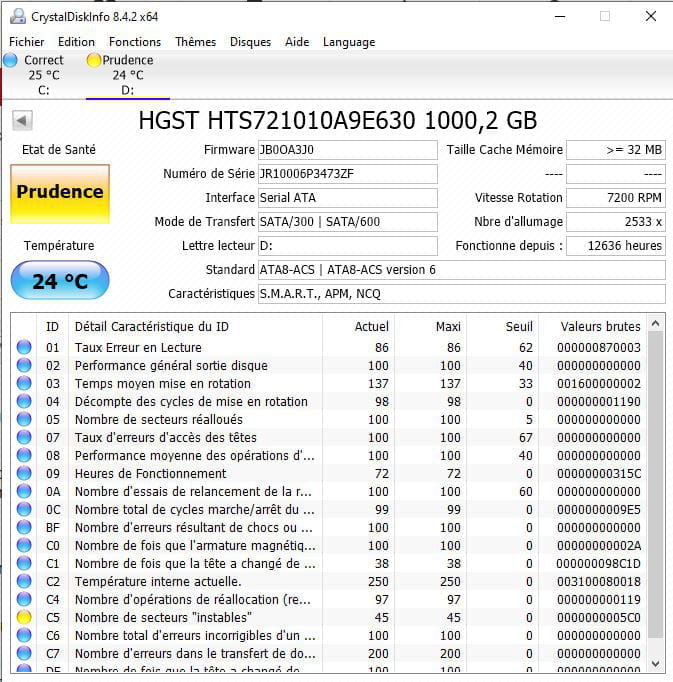Switch to the C: Correct 25 °C disk
673x682 pixels.
coord(44,75)
